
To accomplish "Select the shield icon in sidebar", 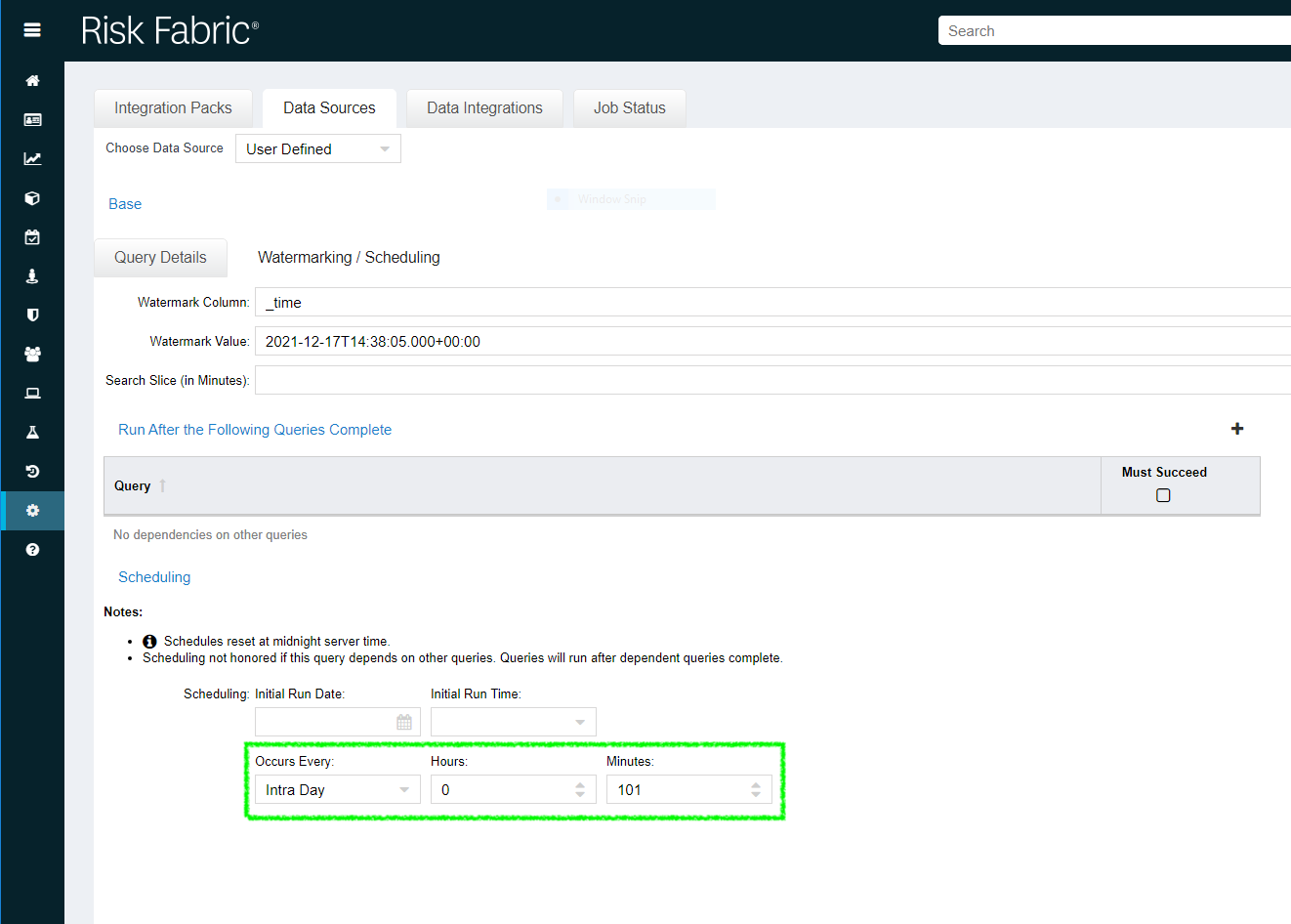I will click(32, 315).
